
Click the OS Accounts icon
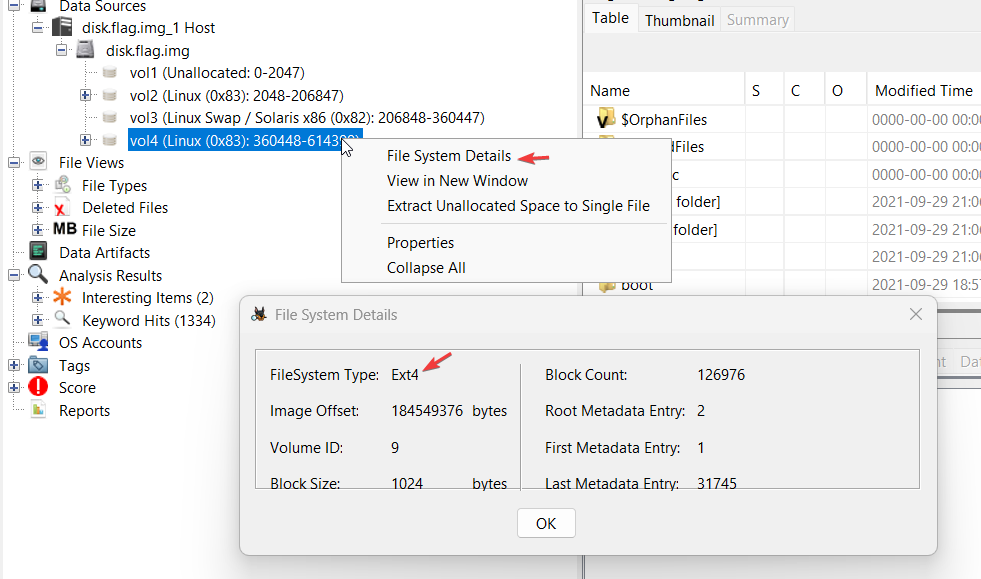38,343
